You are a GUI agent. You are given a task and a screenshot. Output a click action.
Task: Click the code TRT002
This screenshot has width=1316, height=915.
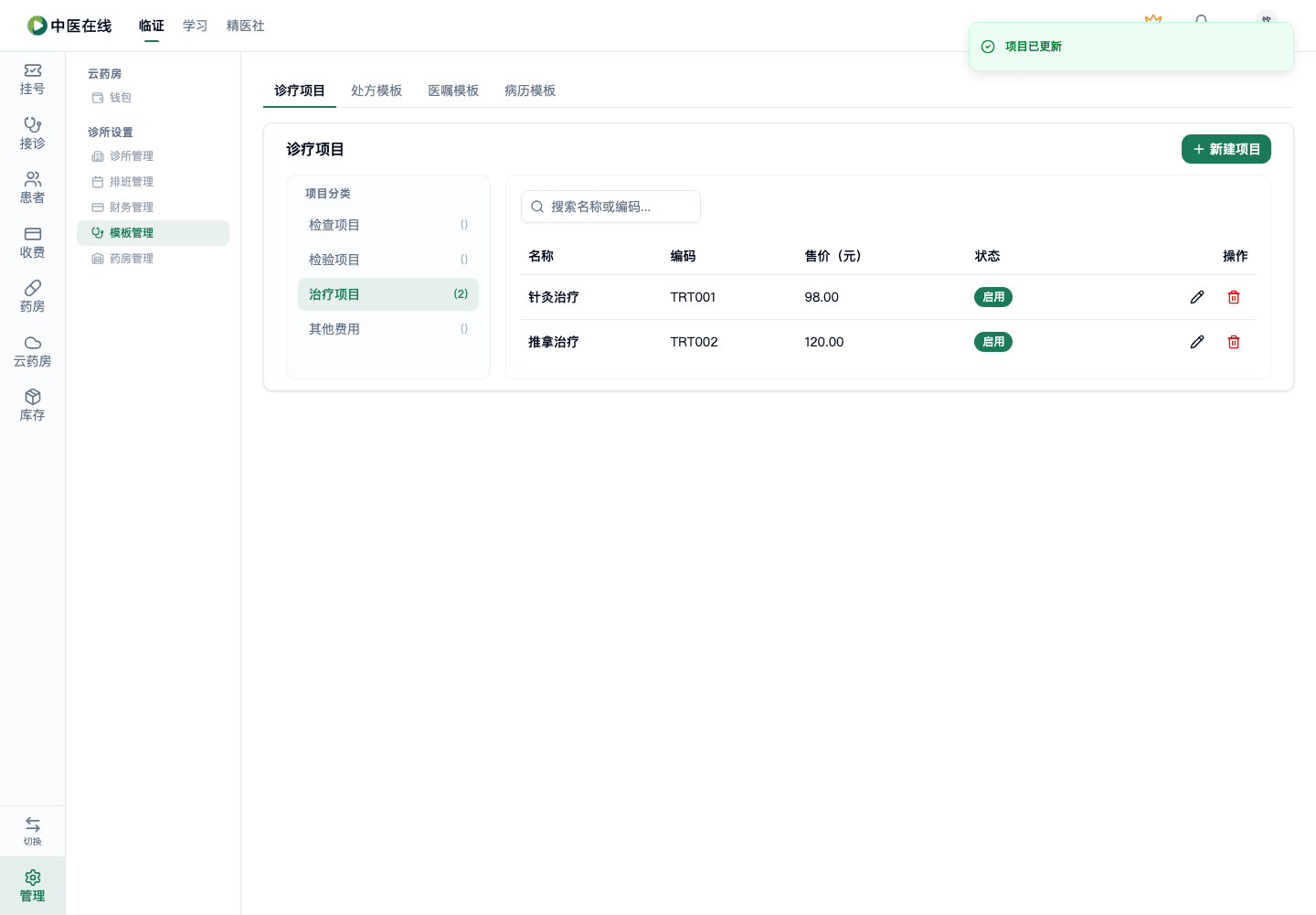coord(694,342)
